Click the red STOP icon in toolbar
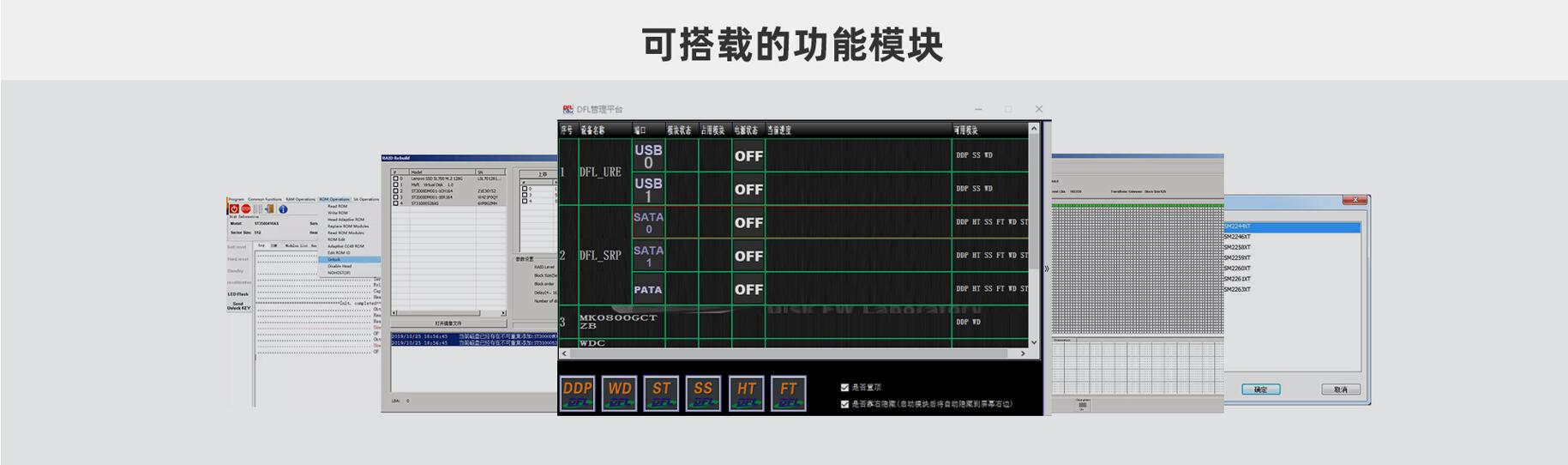 (246, 209)
